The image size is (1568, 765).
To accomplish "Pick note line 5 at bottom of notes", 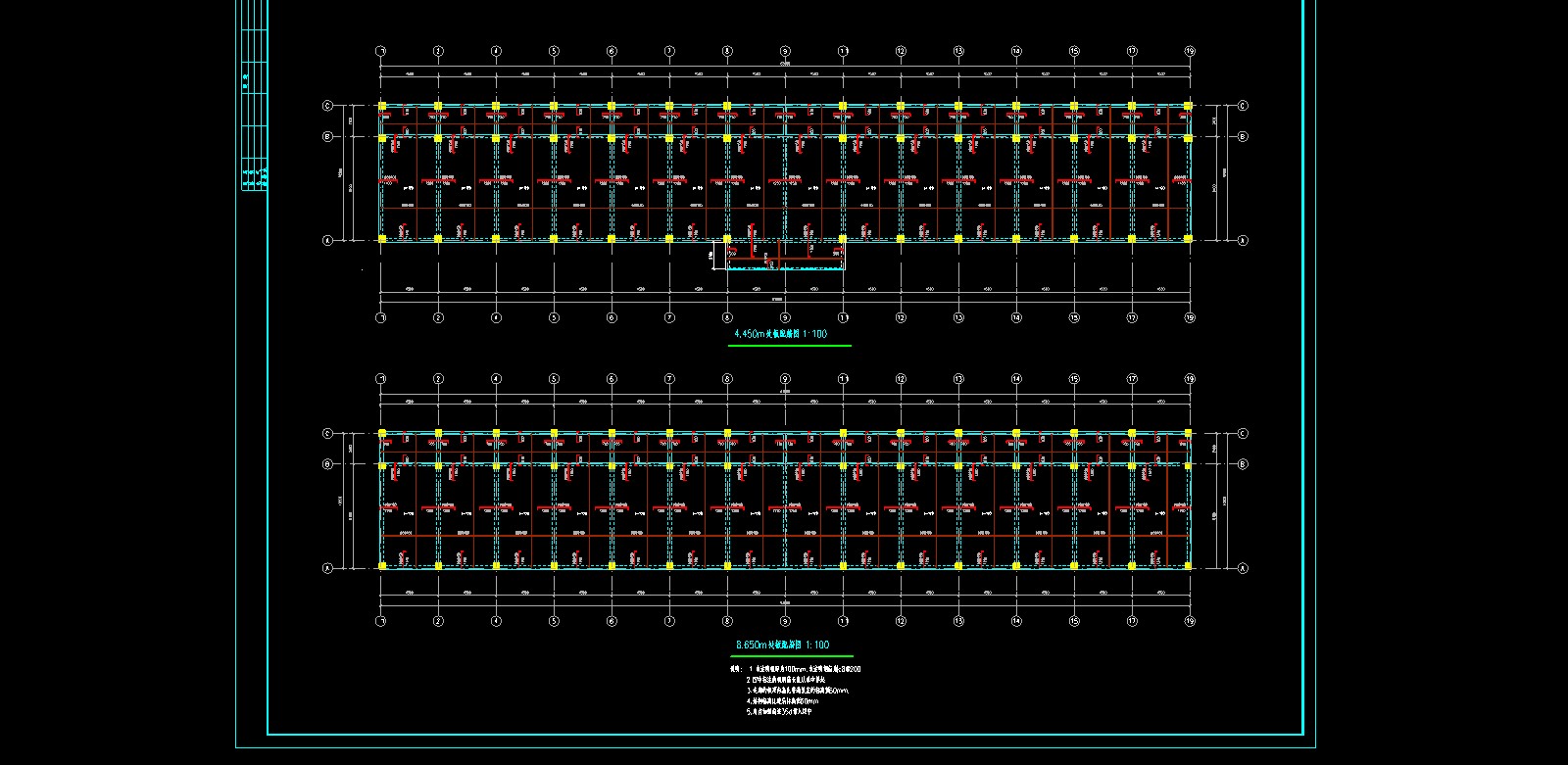I will tap(779, 712).
